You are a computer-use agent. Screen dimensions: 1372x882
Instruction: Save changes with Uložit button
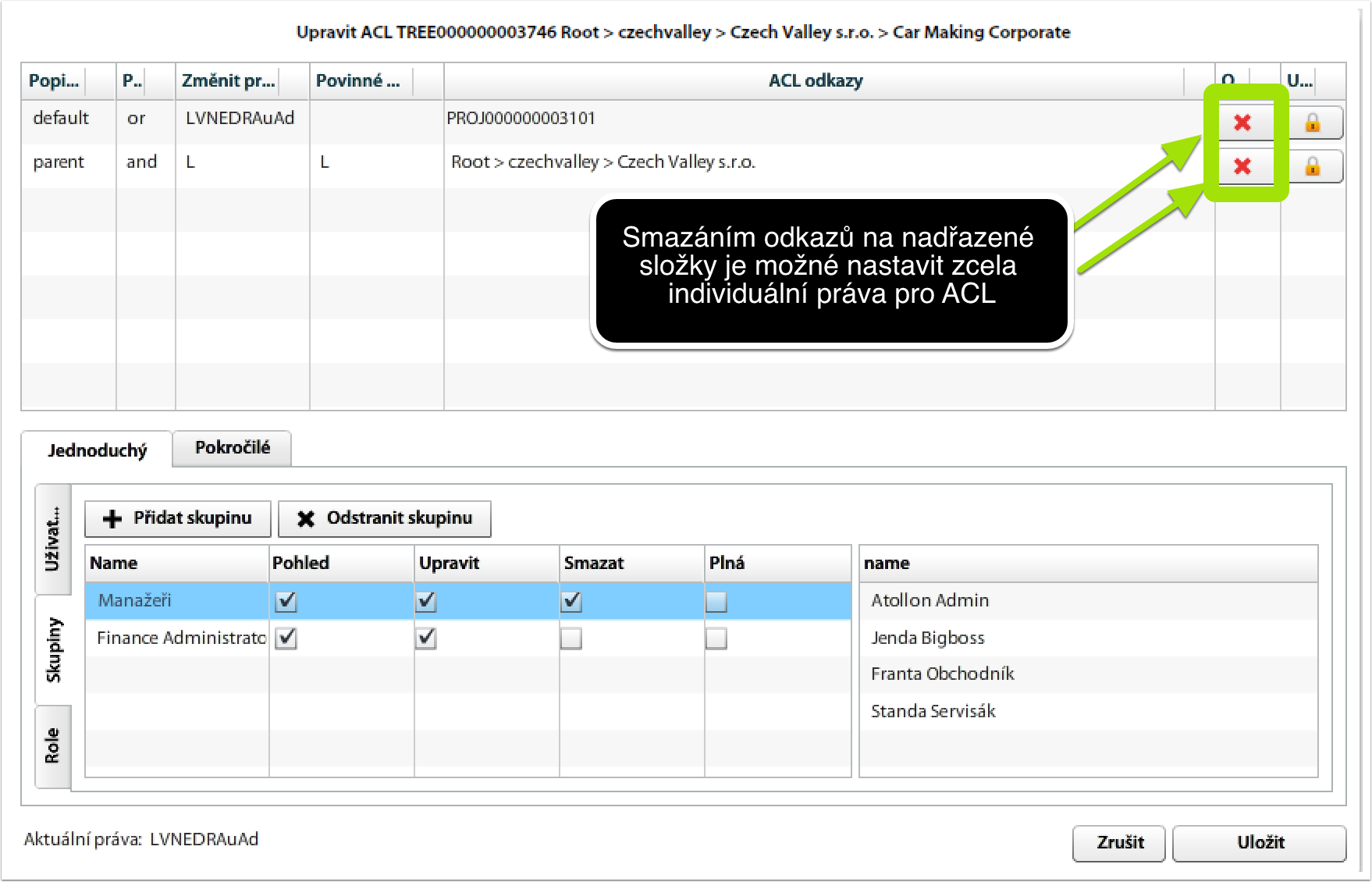point(1260,843)
